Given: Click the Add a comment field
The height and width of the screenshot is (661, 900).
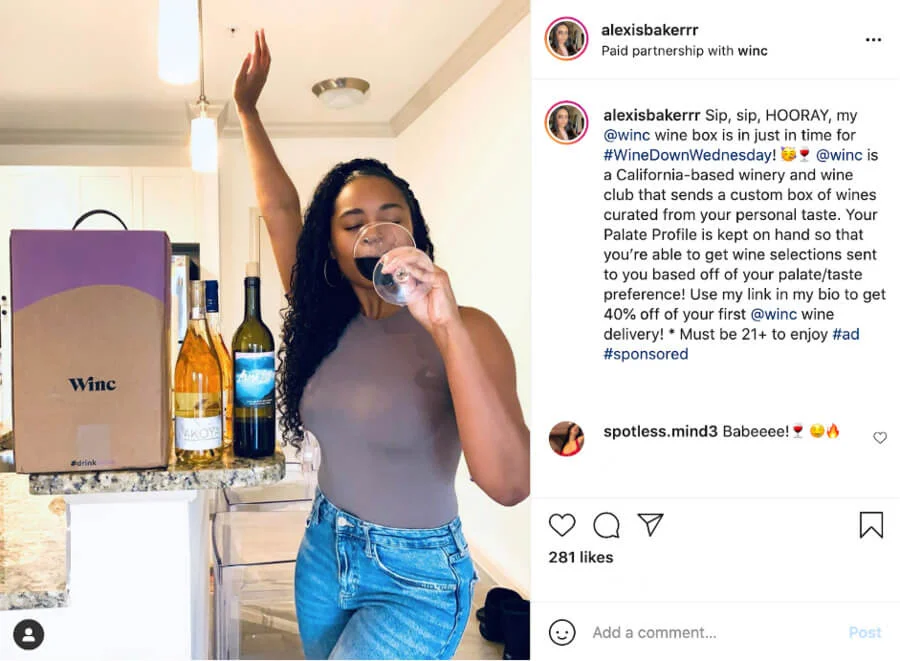Looking at the screenshot, I should tap(712, 632).
